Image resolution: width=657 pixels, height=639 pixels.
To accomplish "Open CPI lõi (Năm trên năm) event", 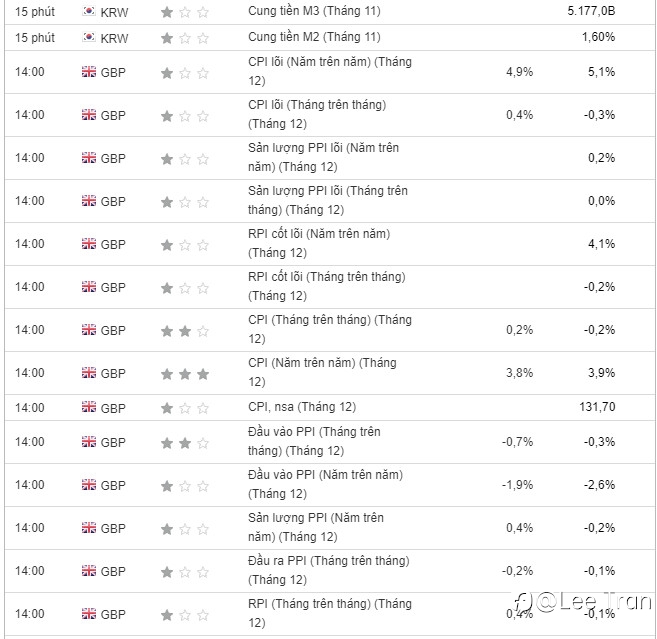I will coord(330,71).
